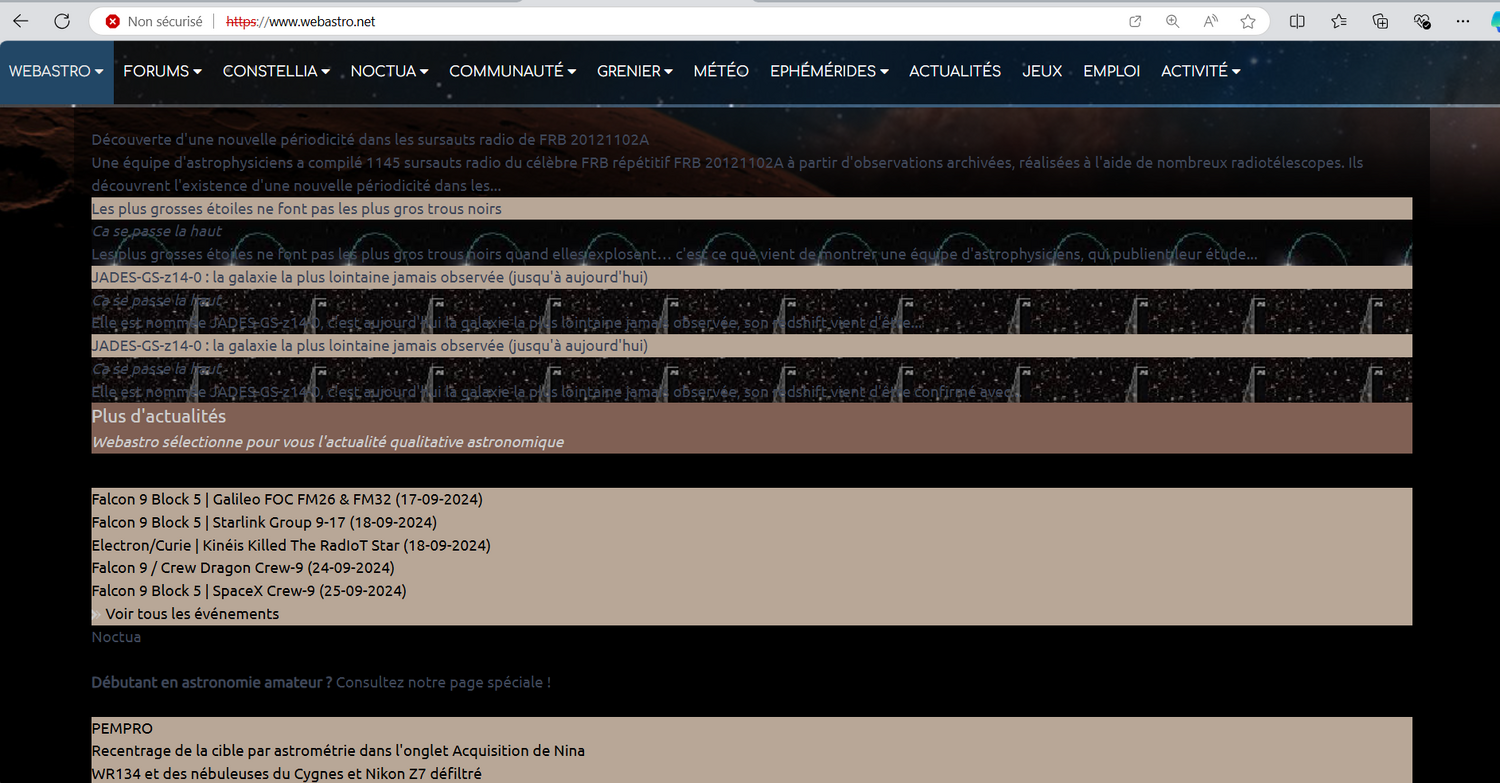
Task: Click the website address in the URL bar
Action: pyautogui.click(x=301, y=21)
